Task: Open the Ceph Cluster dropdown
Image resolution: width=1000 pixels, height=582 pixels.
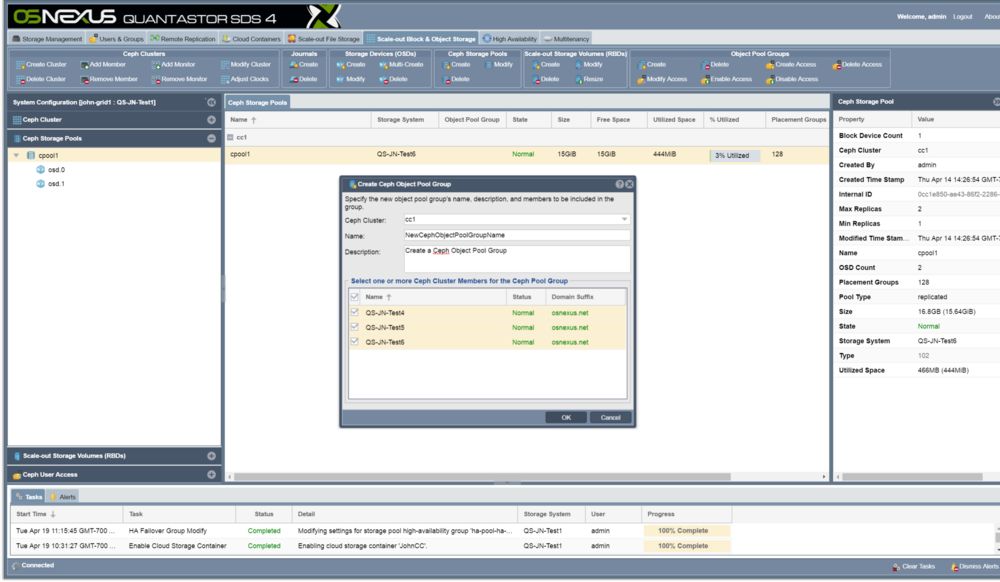Action: [624, 219]
